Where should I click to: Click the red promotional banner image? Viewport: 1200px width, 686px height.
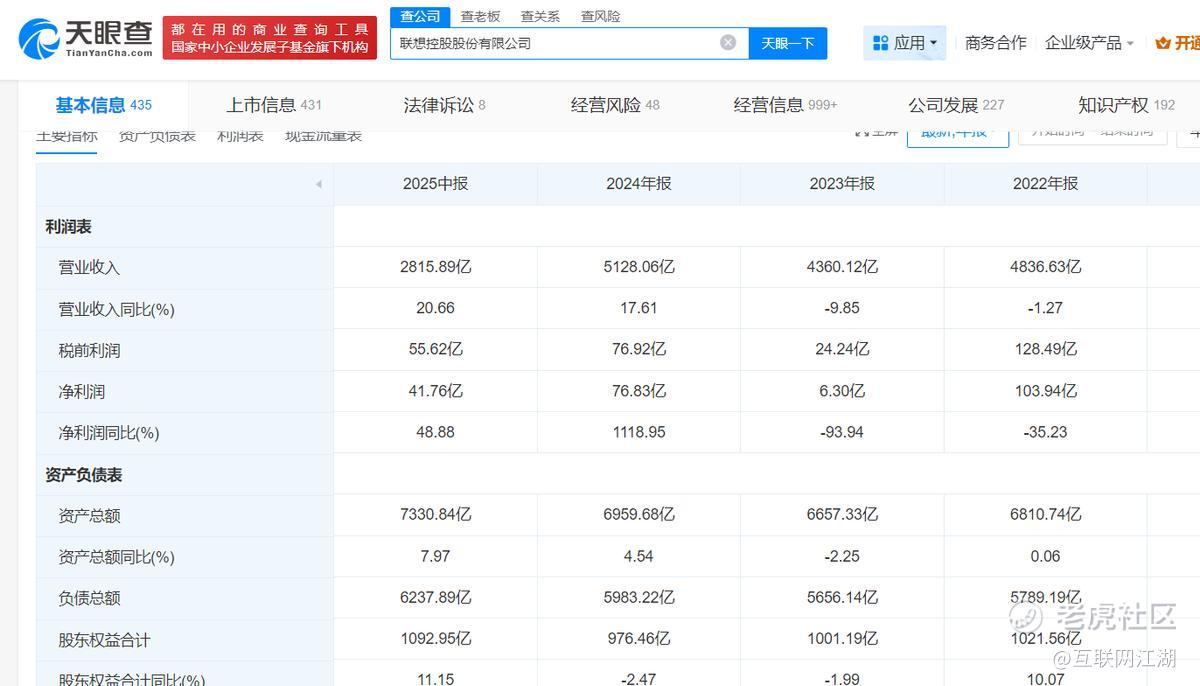[270, 38]
